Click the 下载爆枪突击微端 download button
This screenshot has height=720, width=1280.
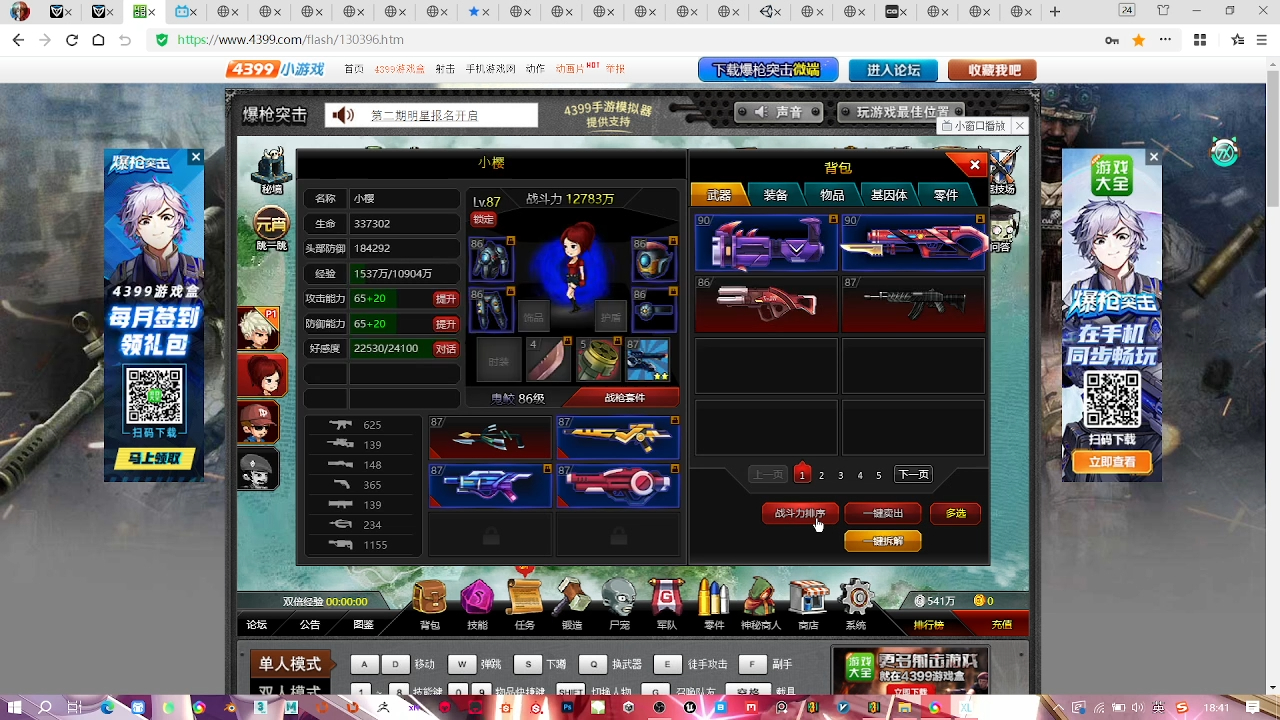(x=767, y=70)
